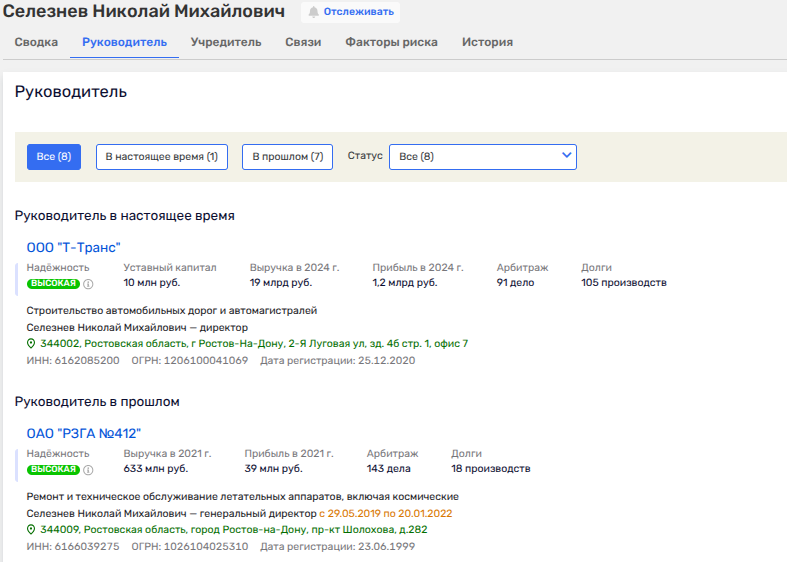The width and height of the screenshot is (787, 562).
Task: Click map pin icon for Т-Транс address
Action: point(31,344)
